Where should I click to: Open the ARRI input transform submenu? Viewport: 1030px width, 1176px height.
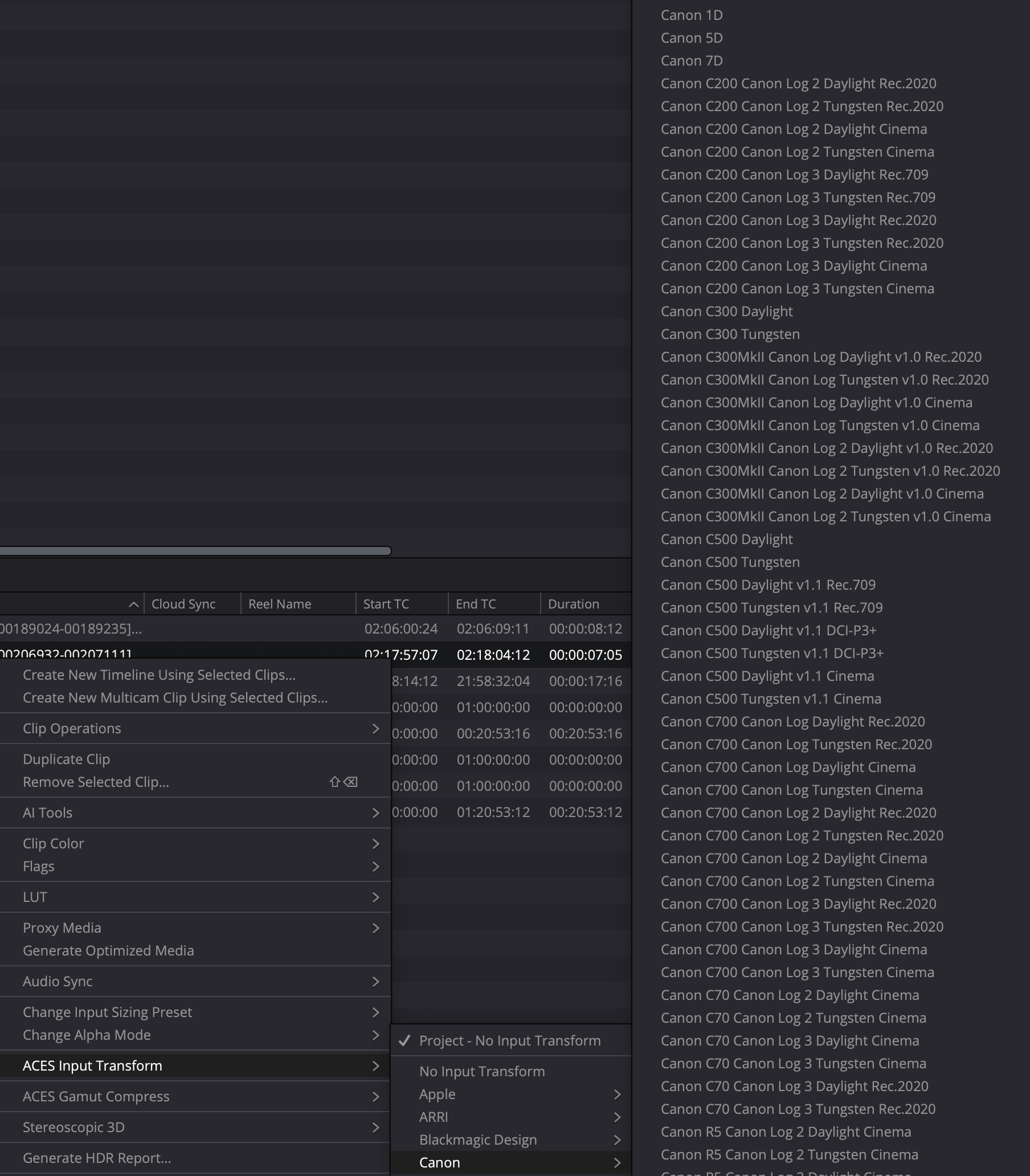[511, 1117]
